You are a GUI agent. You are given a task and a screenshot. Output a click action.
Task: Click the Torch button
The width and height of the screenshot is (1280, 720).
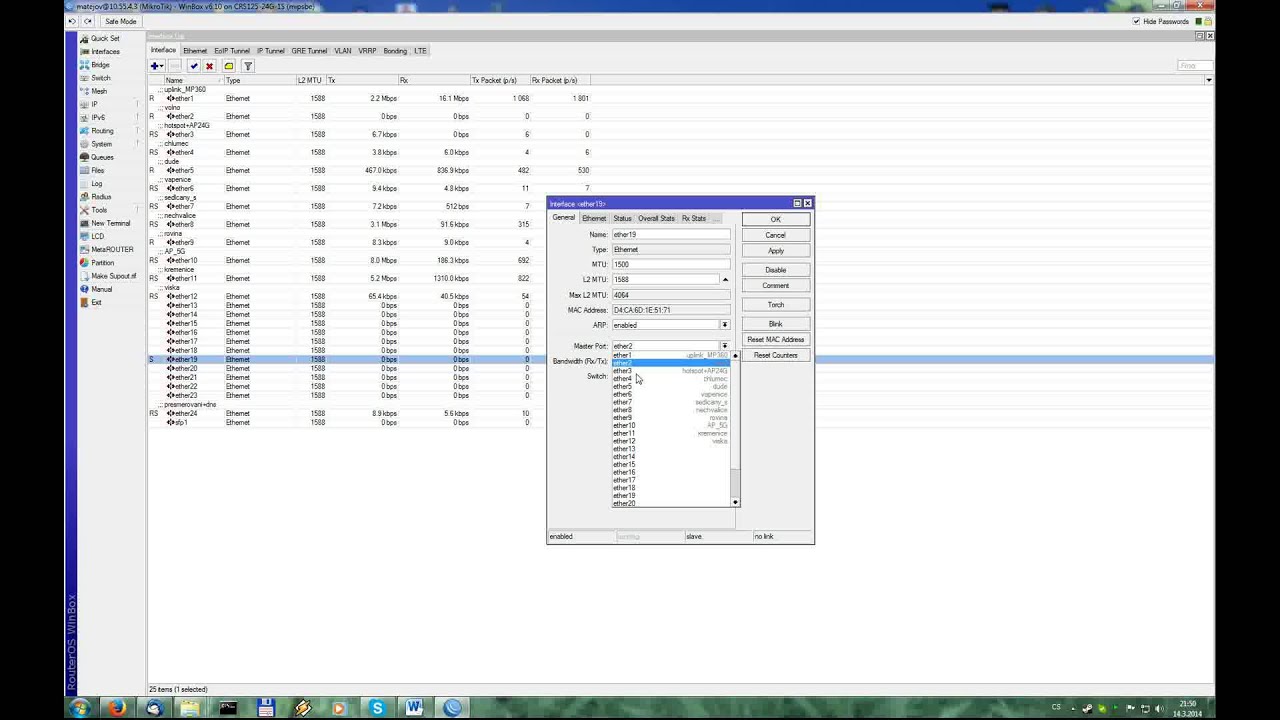775,305
